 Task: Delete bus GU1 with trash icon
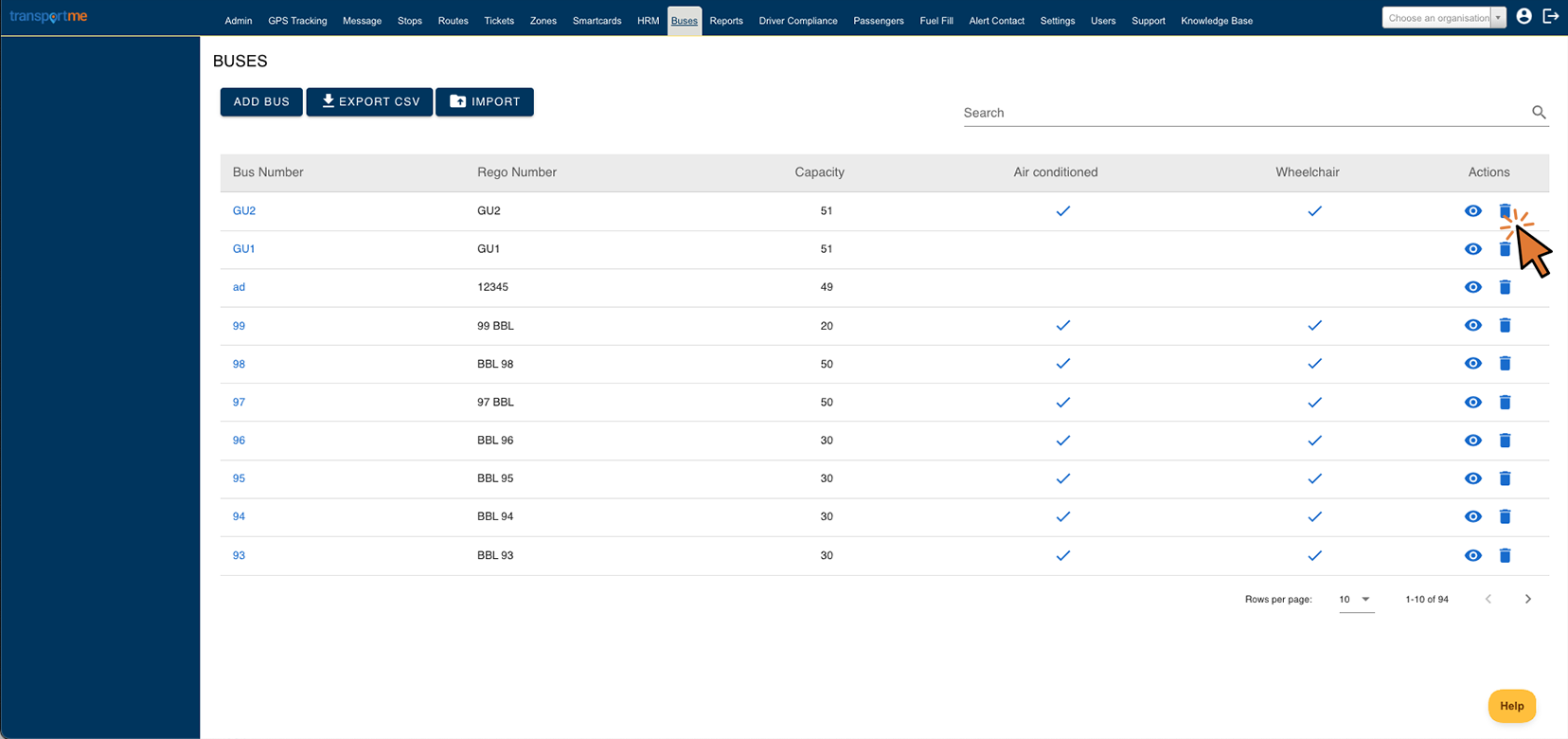[x=1505, y=249]
